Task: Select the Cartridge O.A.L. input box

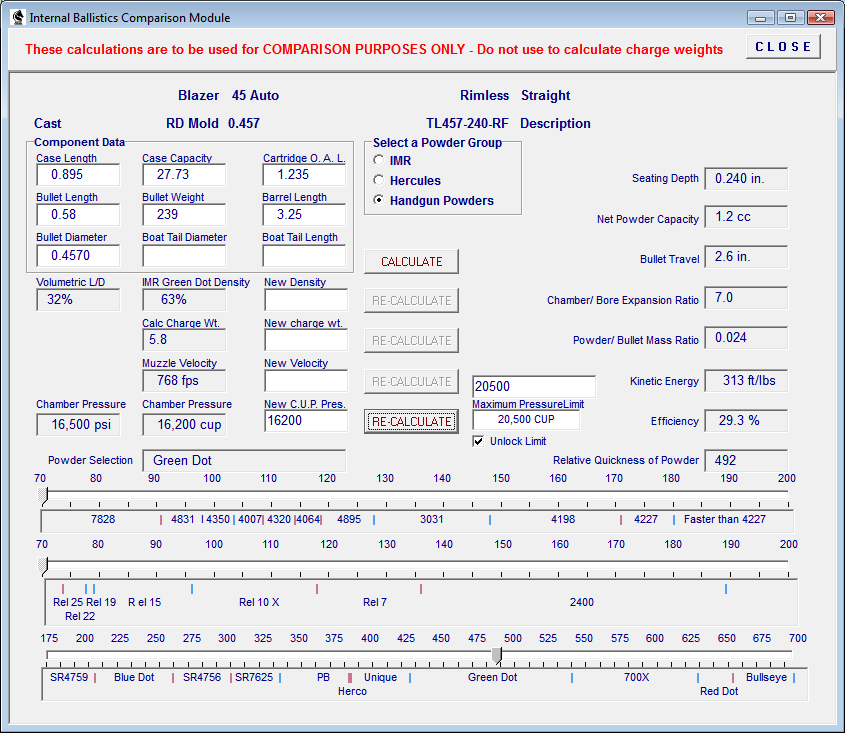Action: pyautogui.click(x=304, y=175)
